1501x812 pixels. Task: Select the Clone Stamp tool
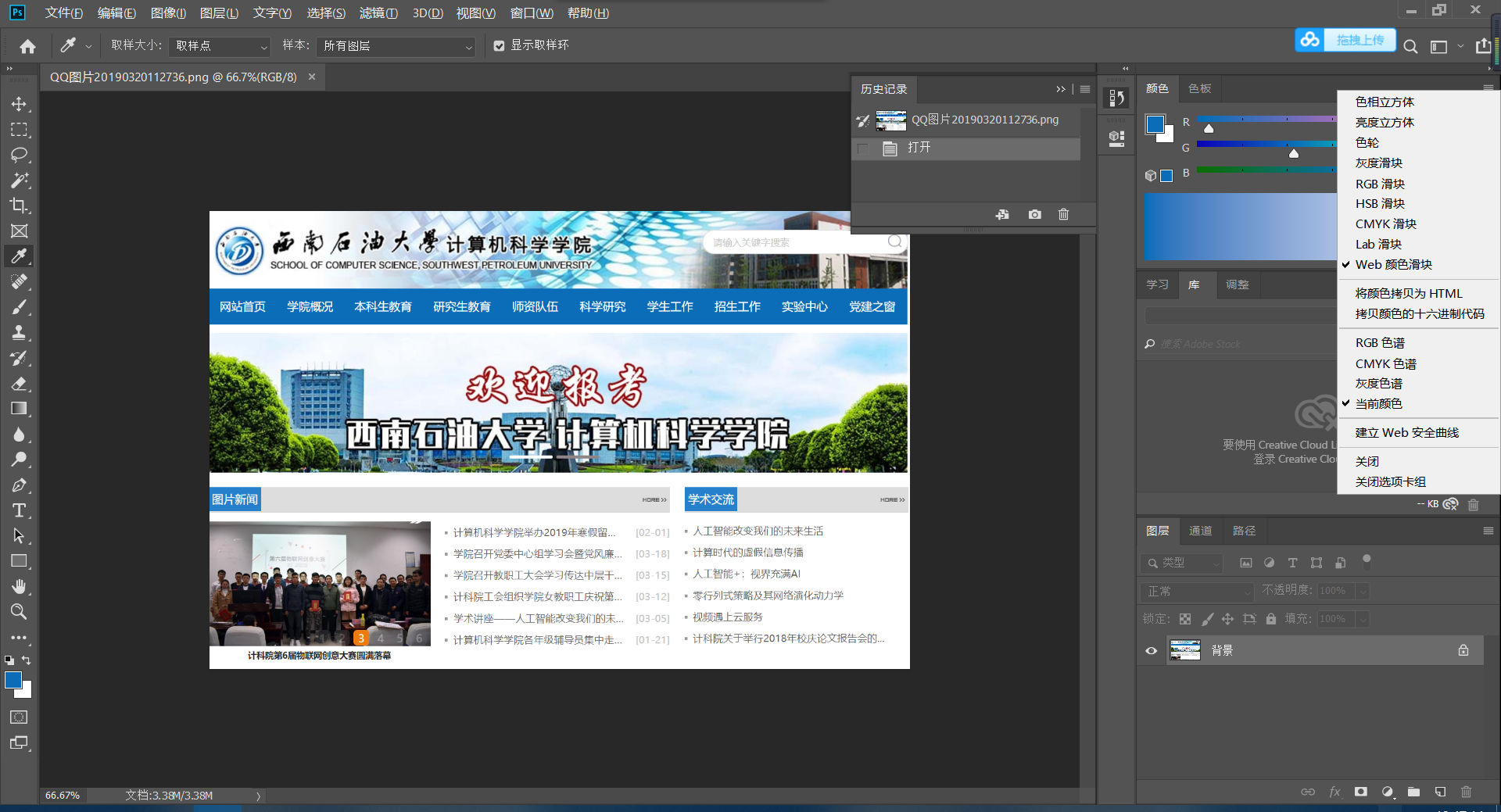pos(19,332)
